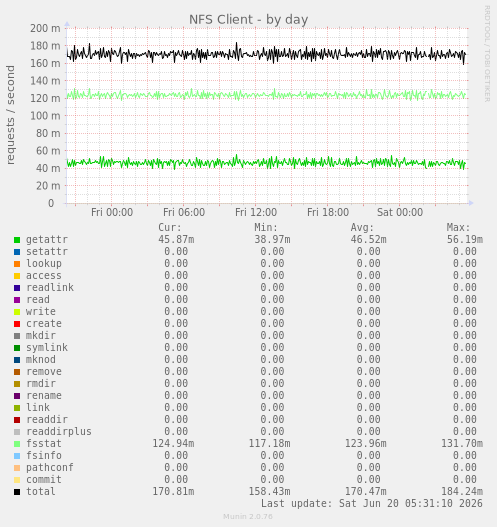Click the Last update timestamp text
The width and height of the screenshot is (497, 527).
coord(372,503)
